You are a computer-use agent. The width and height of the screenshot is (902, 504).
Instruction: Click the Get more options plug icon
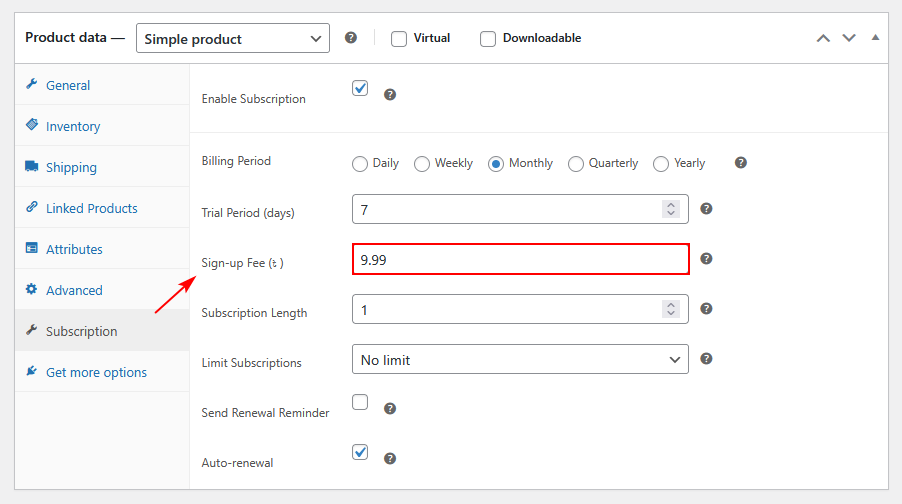coord(32,371)
